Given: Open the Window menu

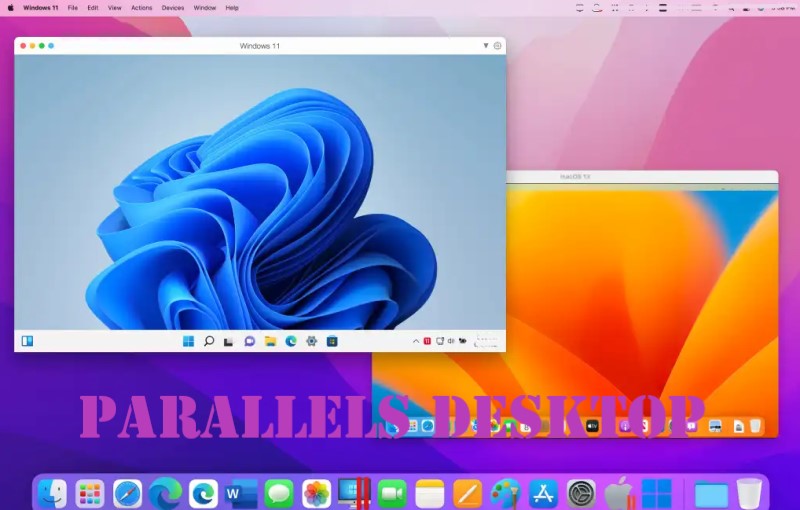Looking at the screenshot, I should coord(205,8).
